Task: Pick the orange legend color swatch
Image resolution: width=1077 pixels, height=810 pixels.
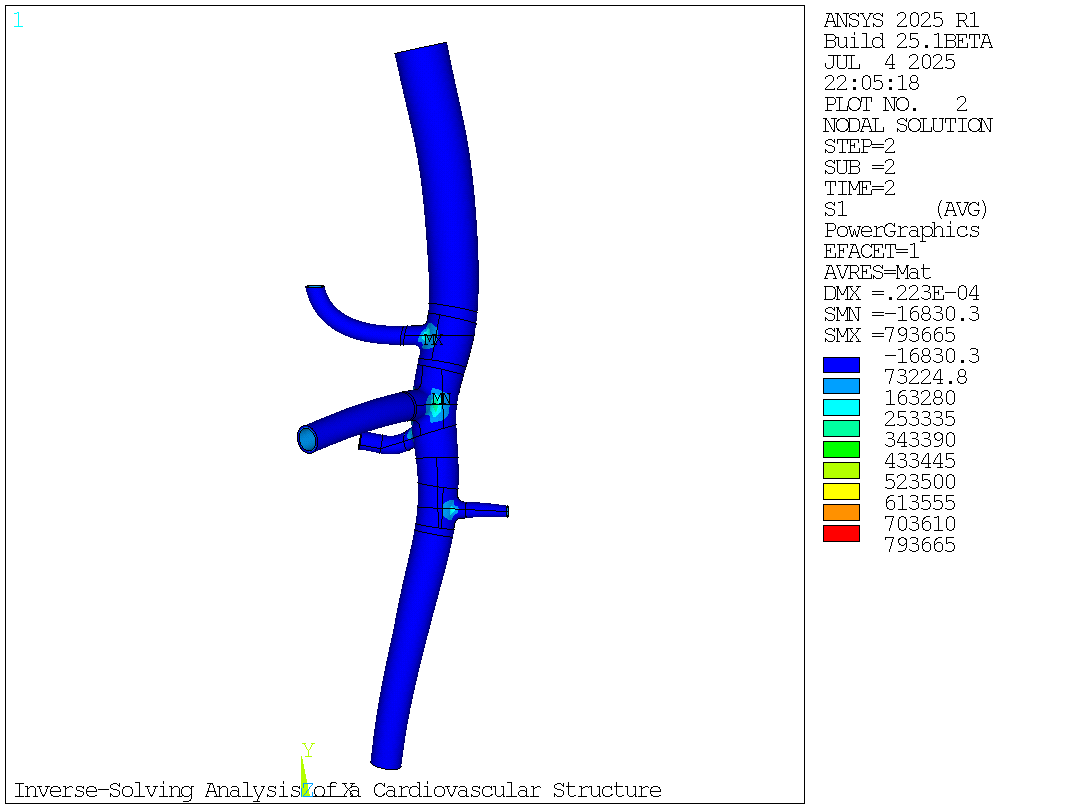Action: tap(841, 512)
